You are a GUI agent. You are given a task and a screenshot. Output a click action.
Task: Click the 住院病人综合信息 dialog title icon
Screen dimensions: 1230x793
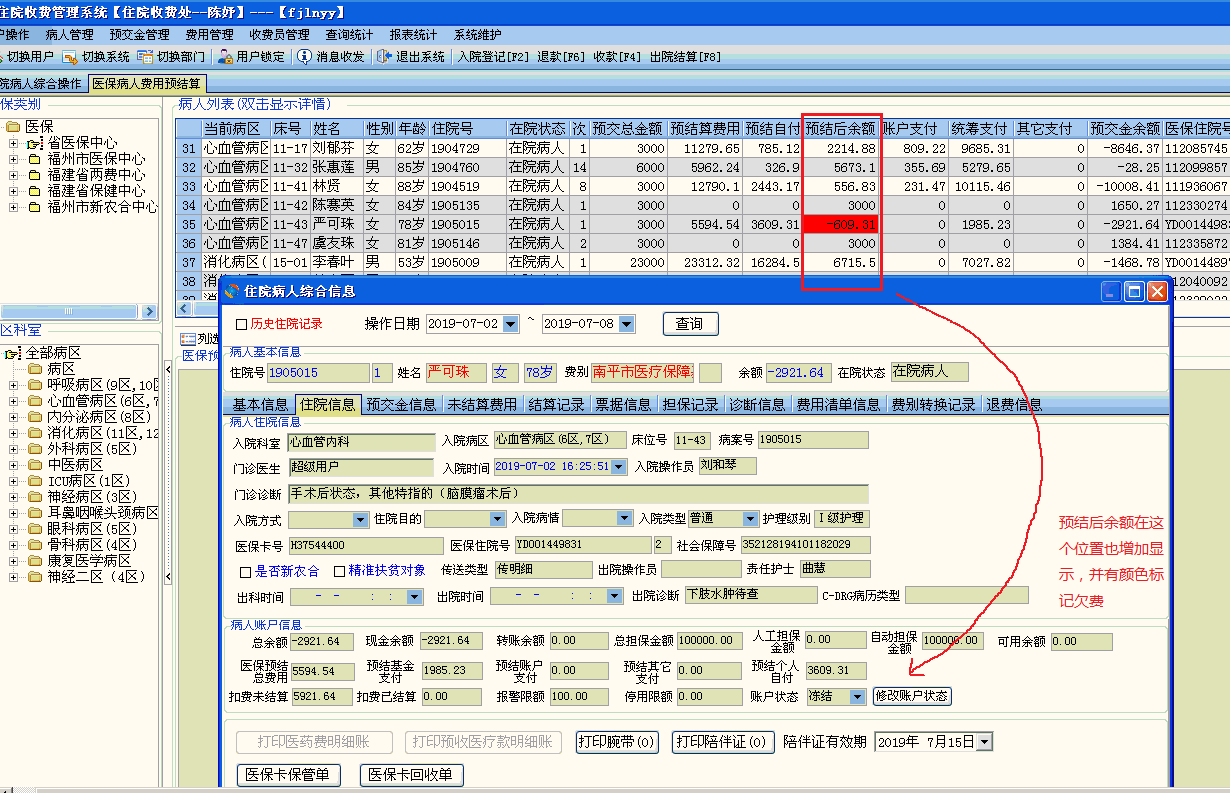(232, 292)
